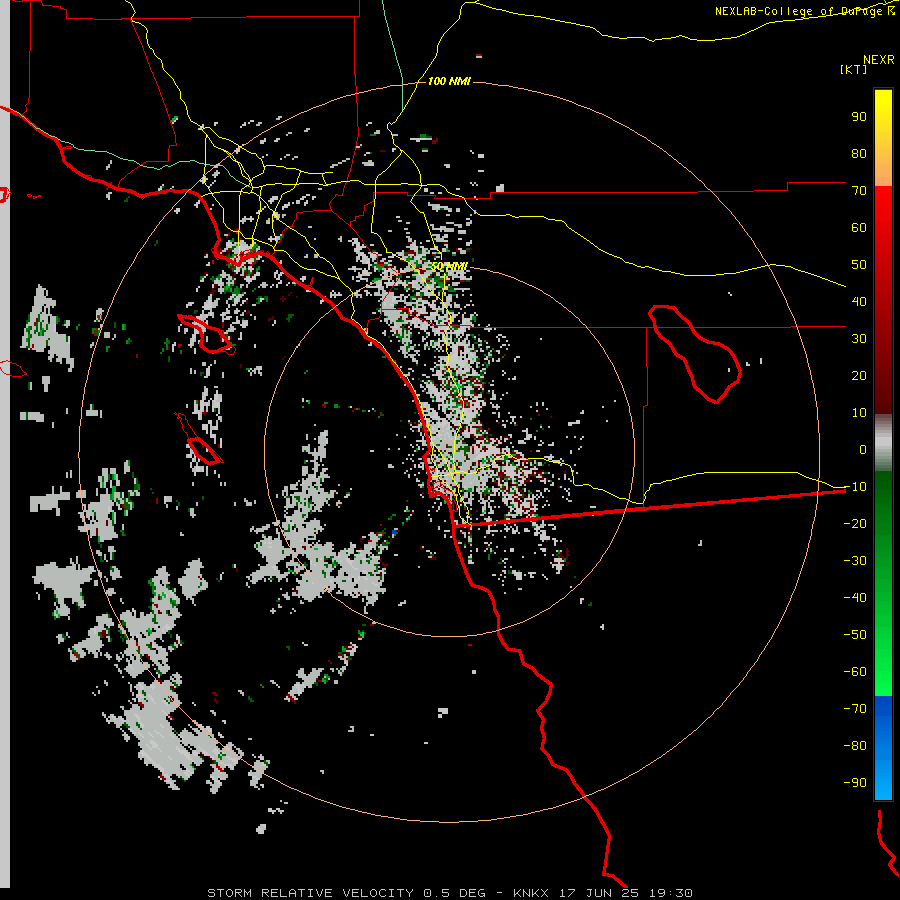Image resolution: width=900 pixels, height=900 pixels.
Task: Click the 80 value on velocity scale
Action: point(859,153)
